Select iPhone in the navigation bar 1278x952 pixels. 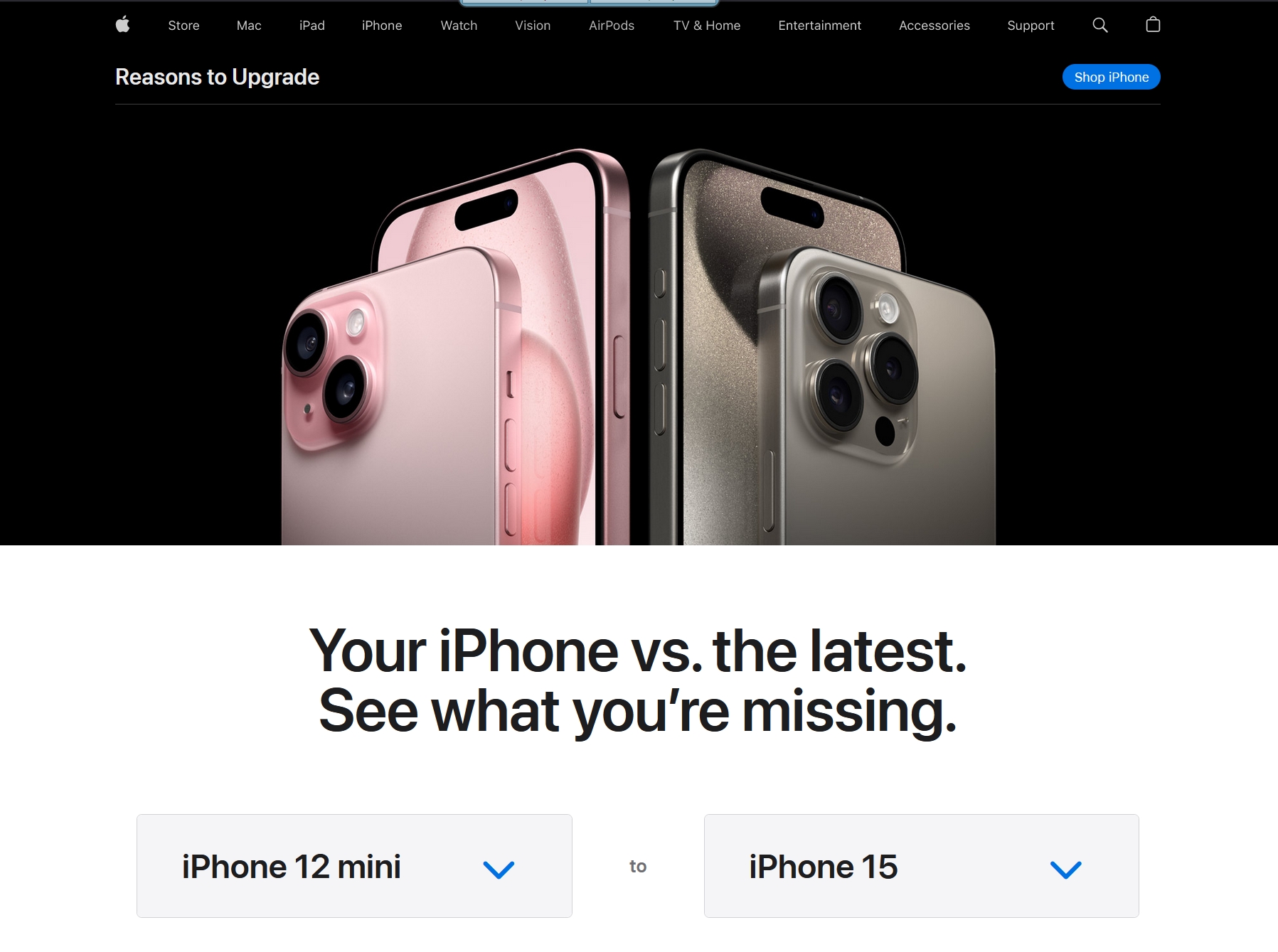pyautogui.click(x=382, y=26)
